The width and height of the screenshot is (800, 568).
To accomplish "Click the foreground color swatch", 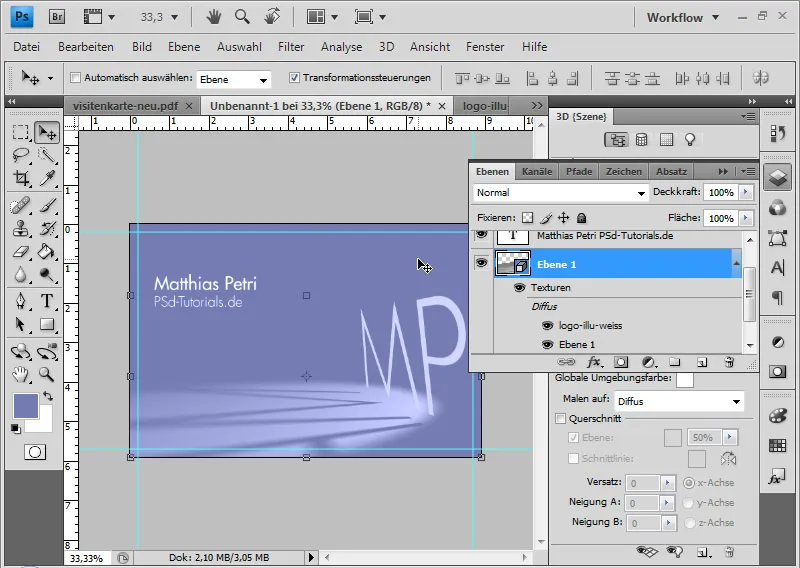I will [x=26, y=406].
